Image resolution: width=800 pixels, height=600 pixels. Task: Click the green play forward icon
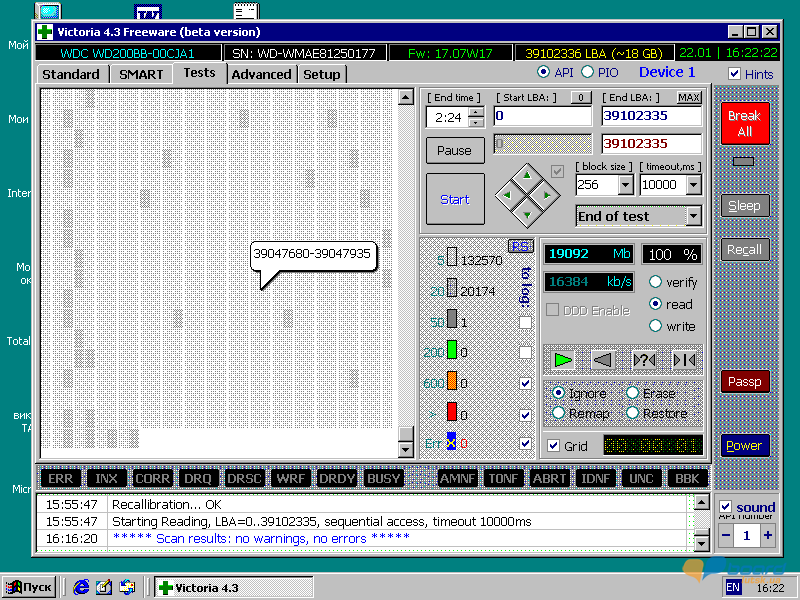563,360
